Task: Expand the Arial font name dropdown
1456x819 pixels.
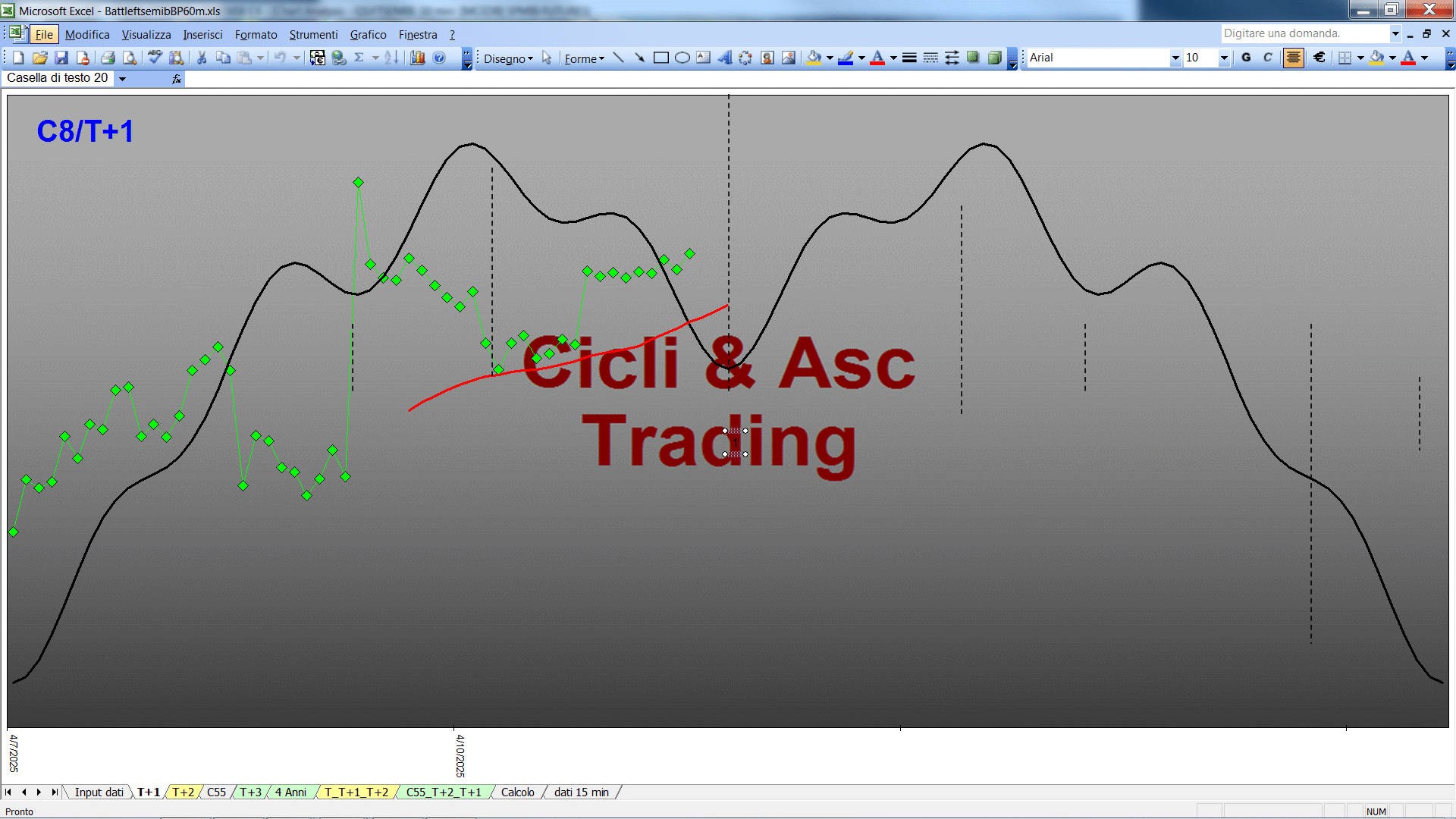Action: [x=1175, y=58]
